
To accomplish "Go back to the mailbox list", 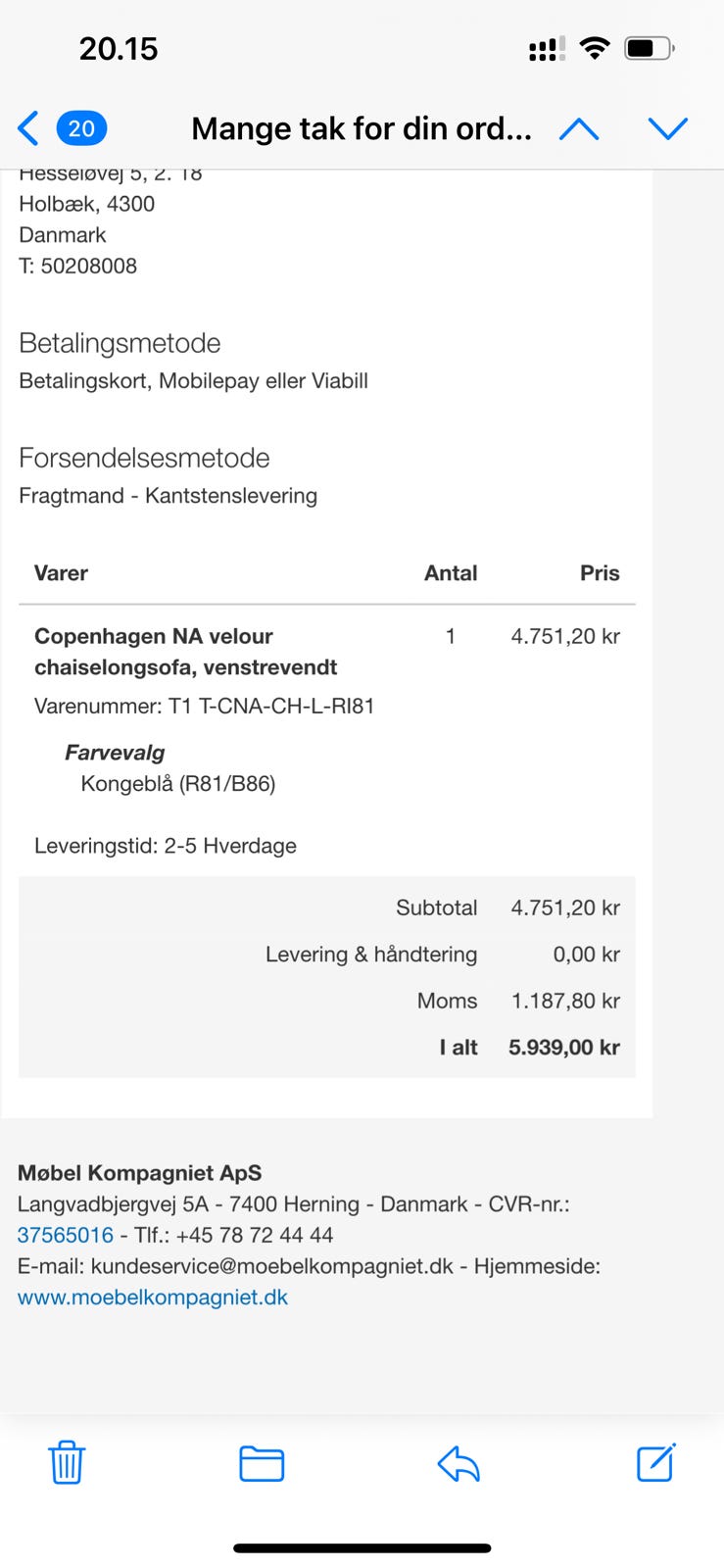I will point(28,128).
